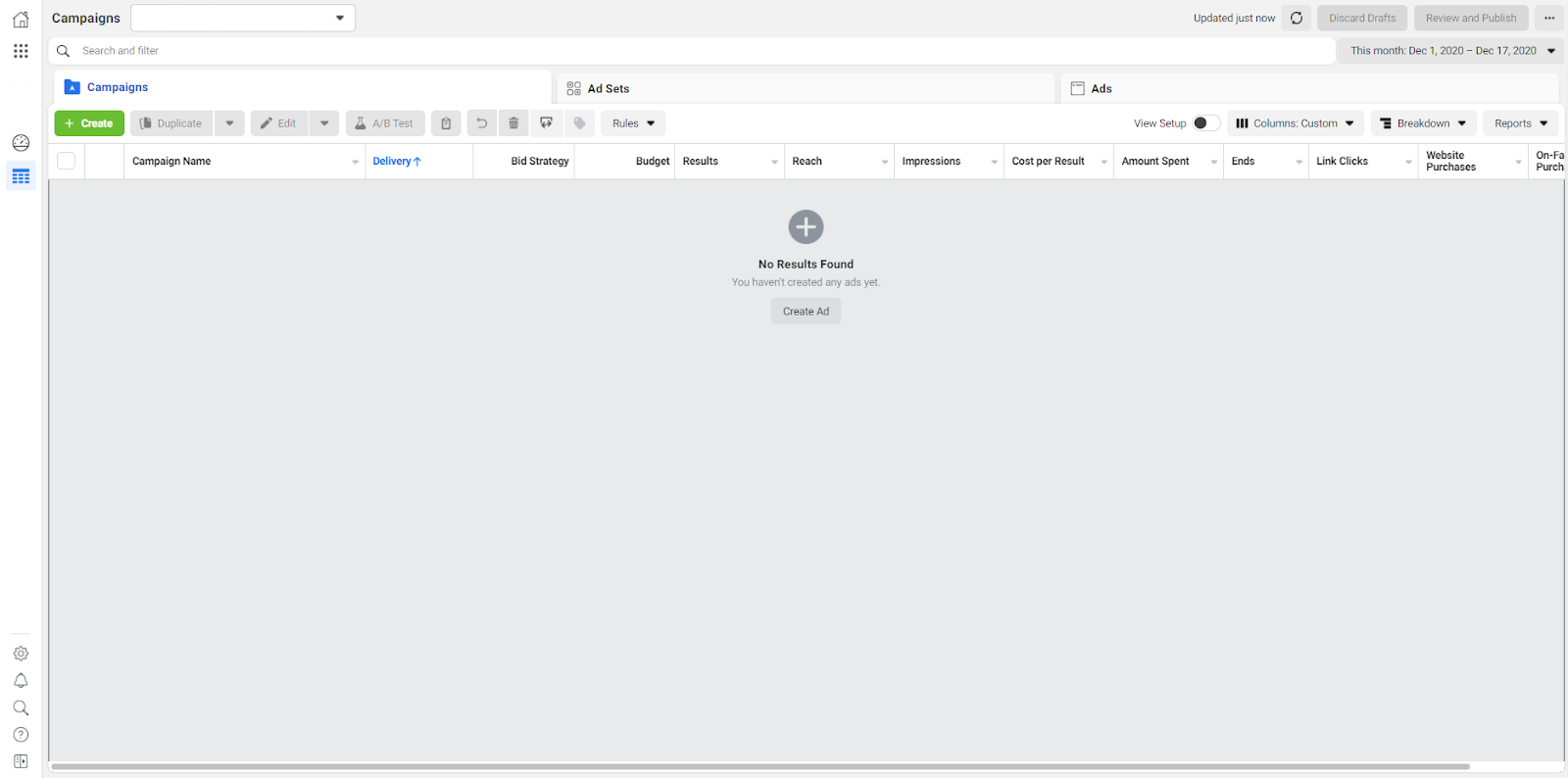
Task: Click the Ads tab window icon
Action: [x=1078, y=88]
